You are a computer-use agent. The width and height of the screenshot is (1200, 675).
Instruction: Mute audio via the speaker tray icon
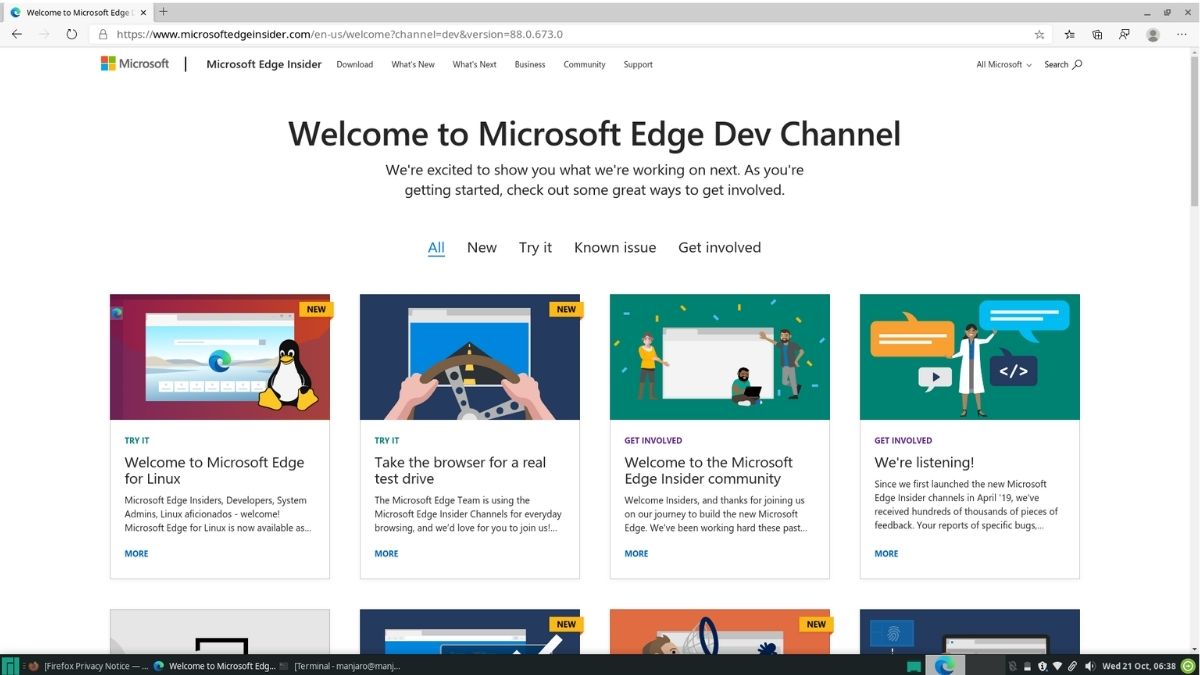pos(1091,664)
